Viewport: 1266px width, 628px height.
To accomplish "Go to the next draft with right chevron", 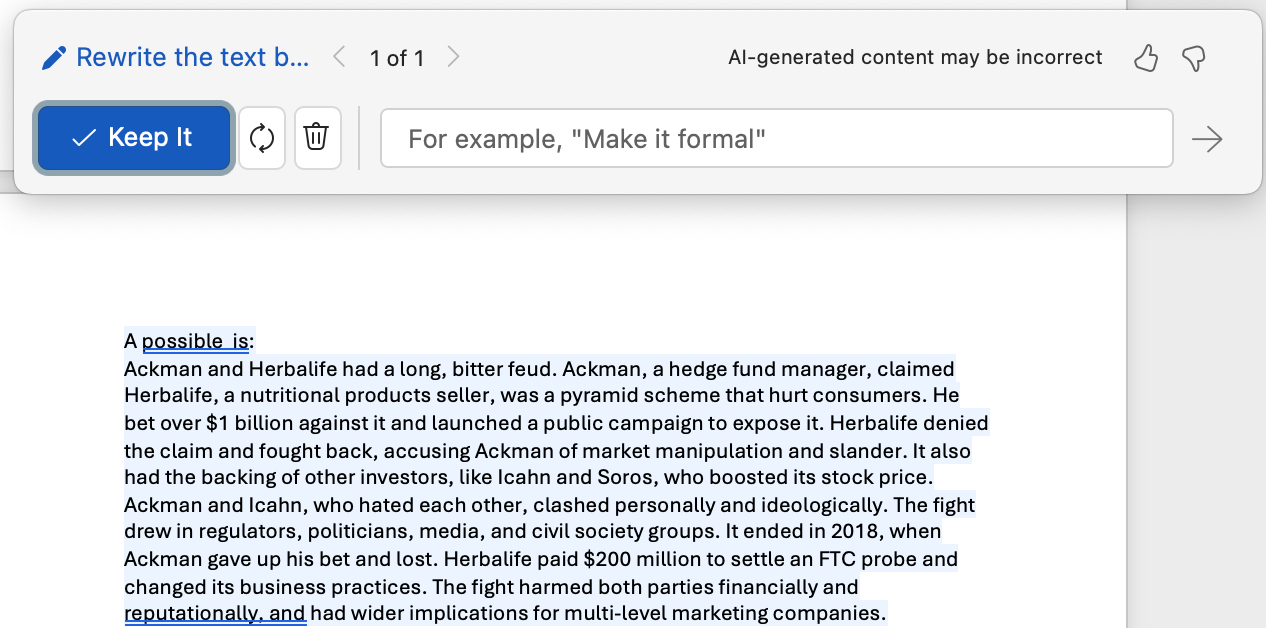I will point(453,57).
